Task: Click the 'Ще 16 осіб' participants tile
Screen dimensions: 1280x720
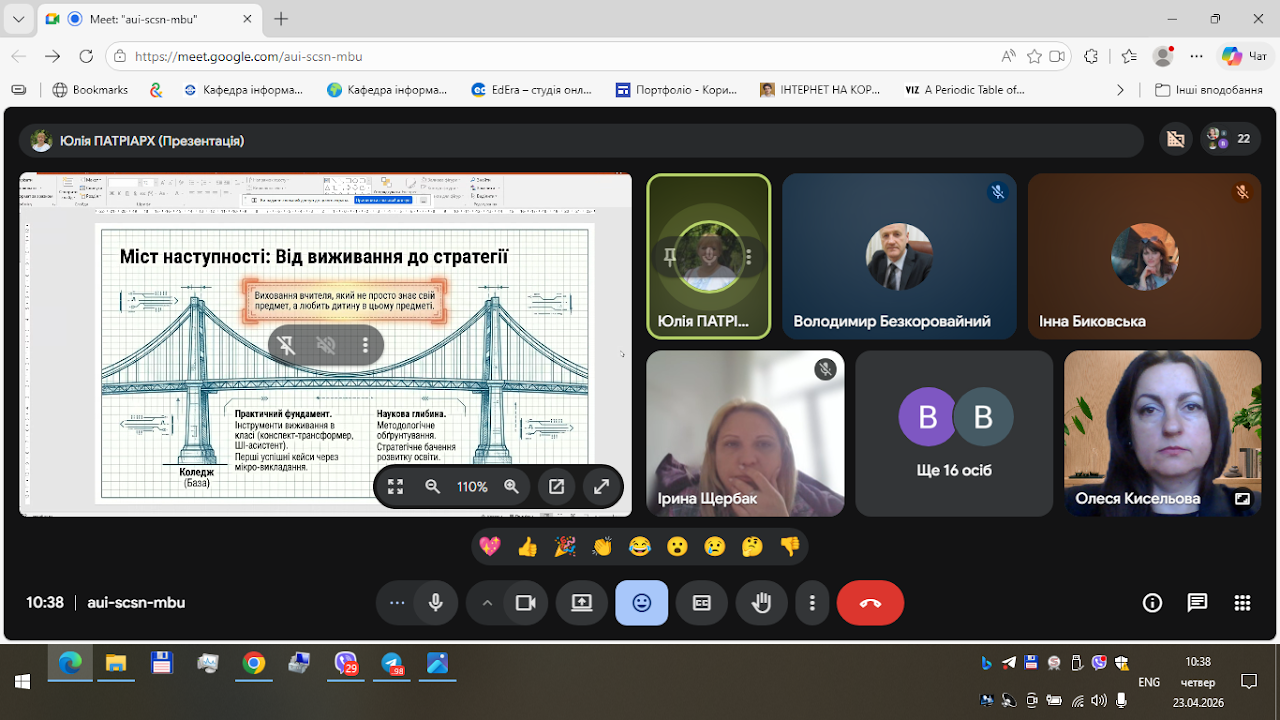Action: click(954, 433)
